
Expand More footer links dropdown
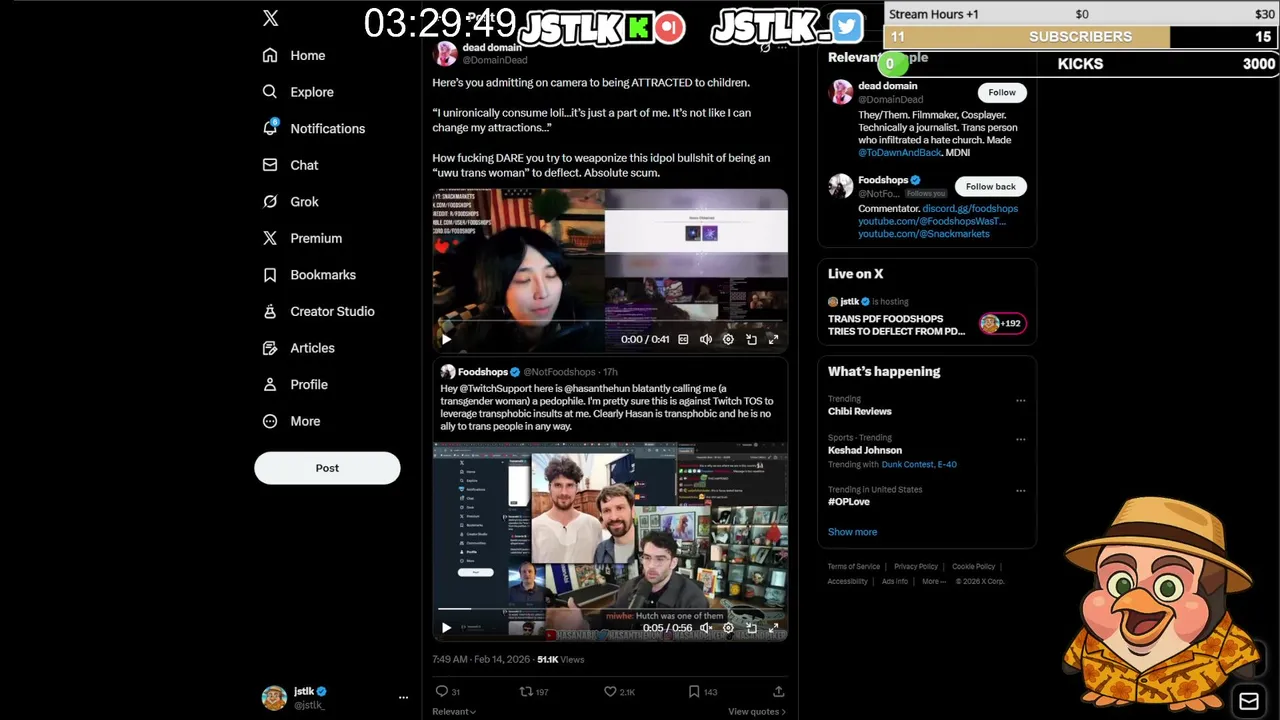(x=934, y=581)
